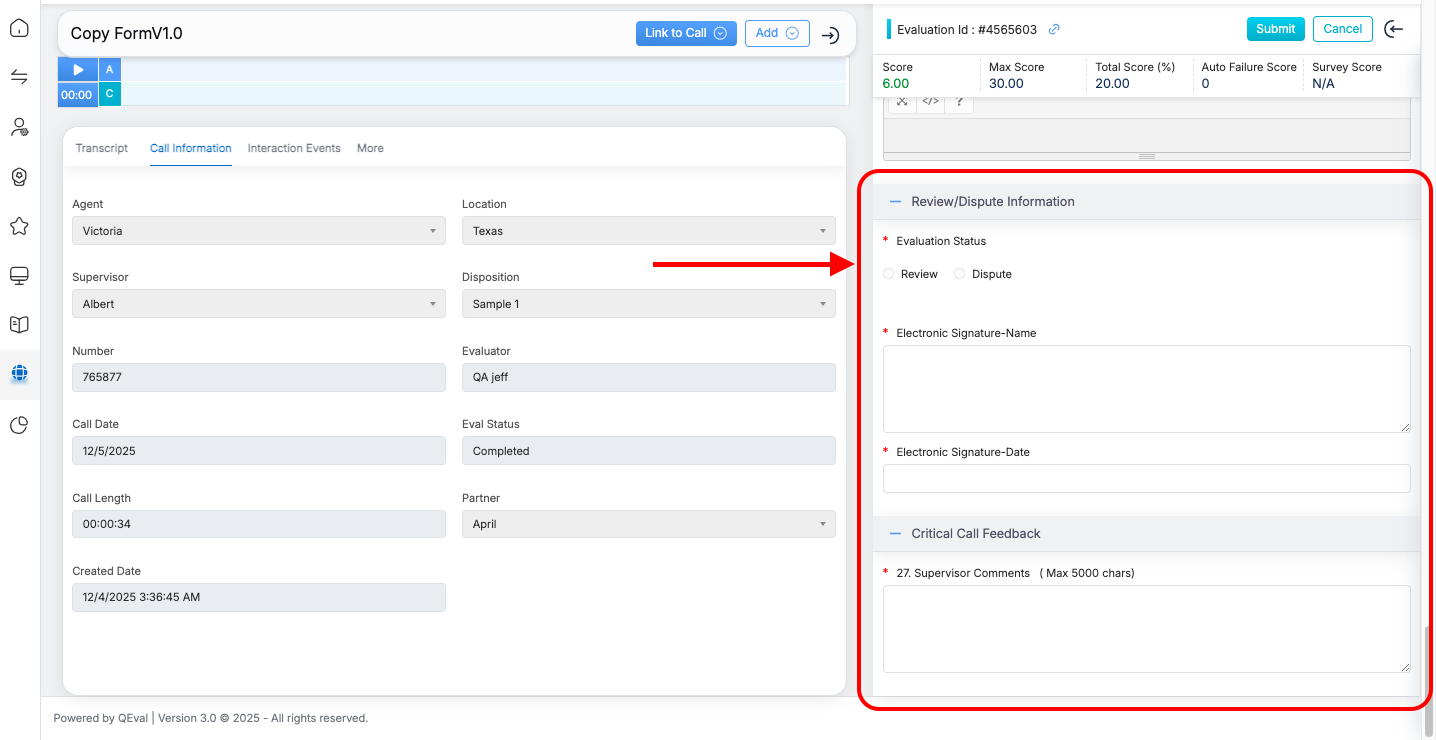Switch to the Transcript tab
This screenshot has height=740, width=1436.
point(102,148)
